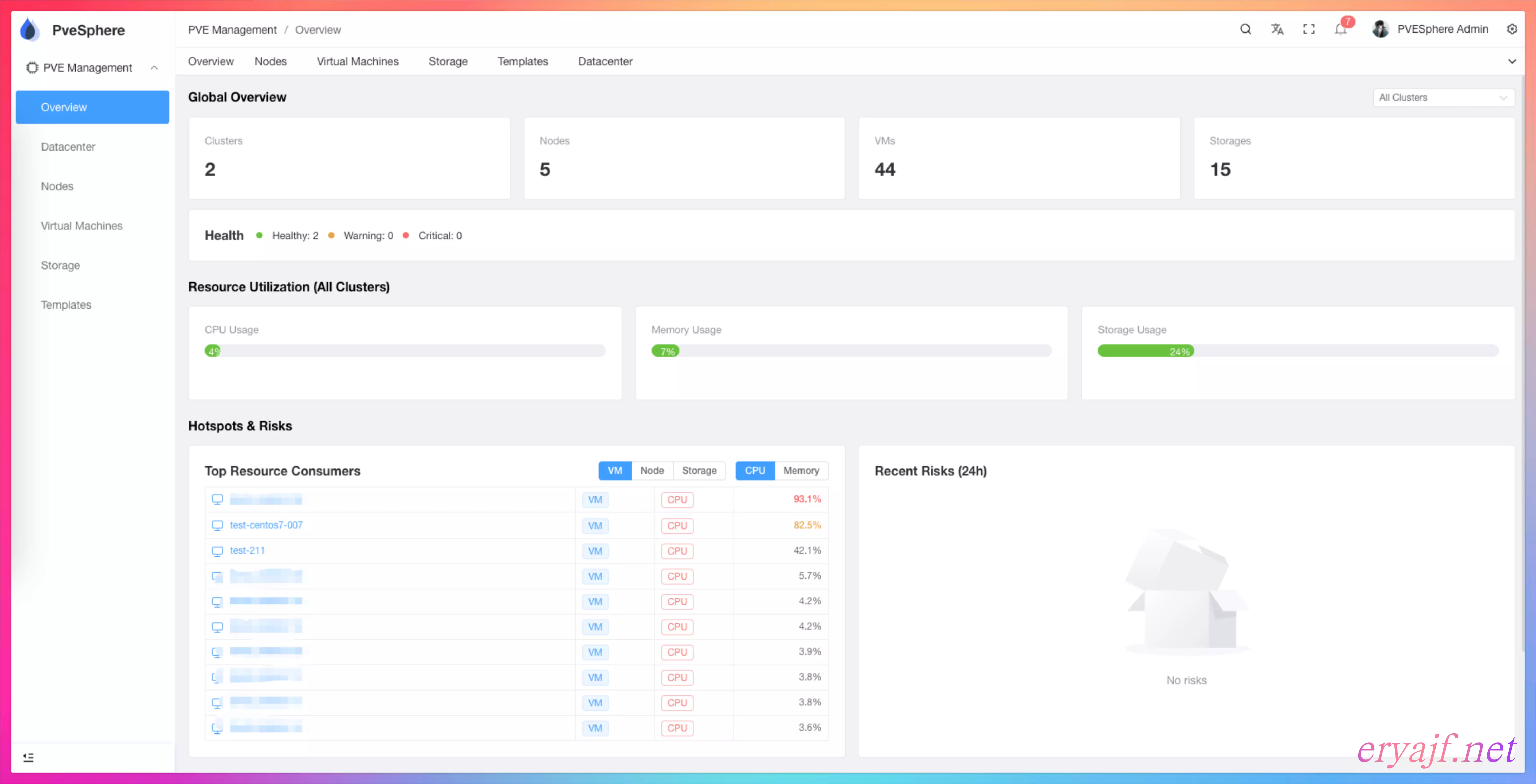Open the test-centos7-007 VM link
Screen dimensions: 1536x784
266,525
